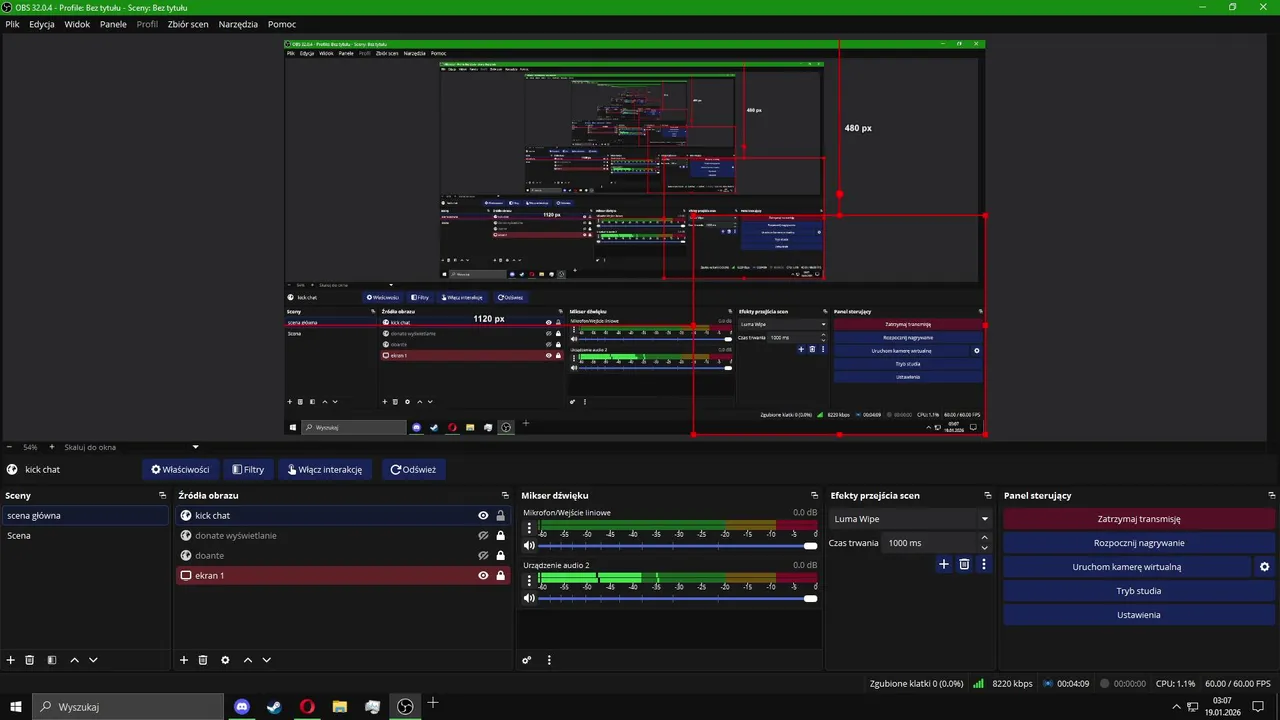
Task: Delete selected scene using Sceny trash icon
Action: (30, 660)
